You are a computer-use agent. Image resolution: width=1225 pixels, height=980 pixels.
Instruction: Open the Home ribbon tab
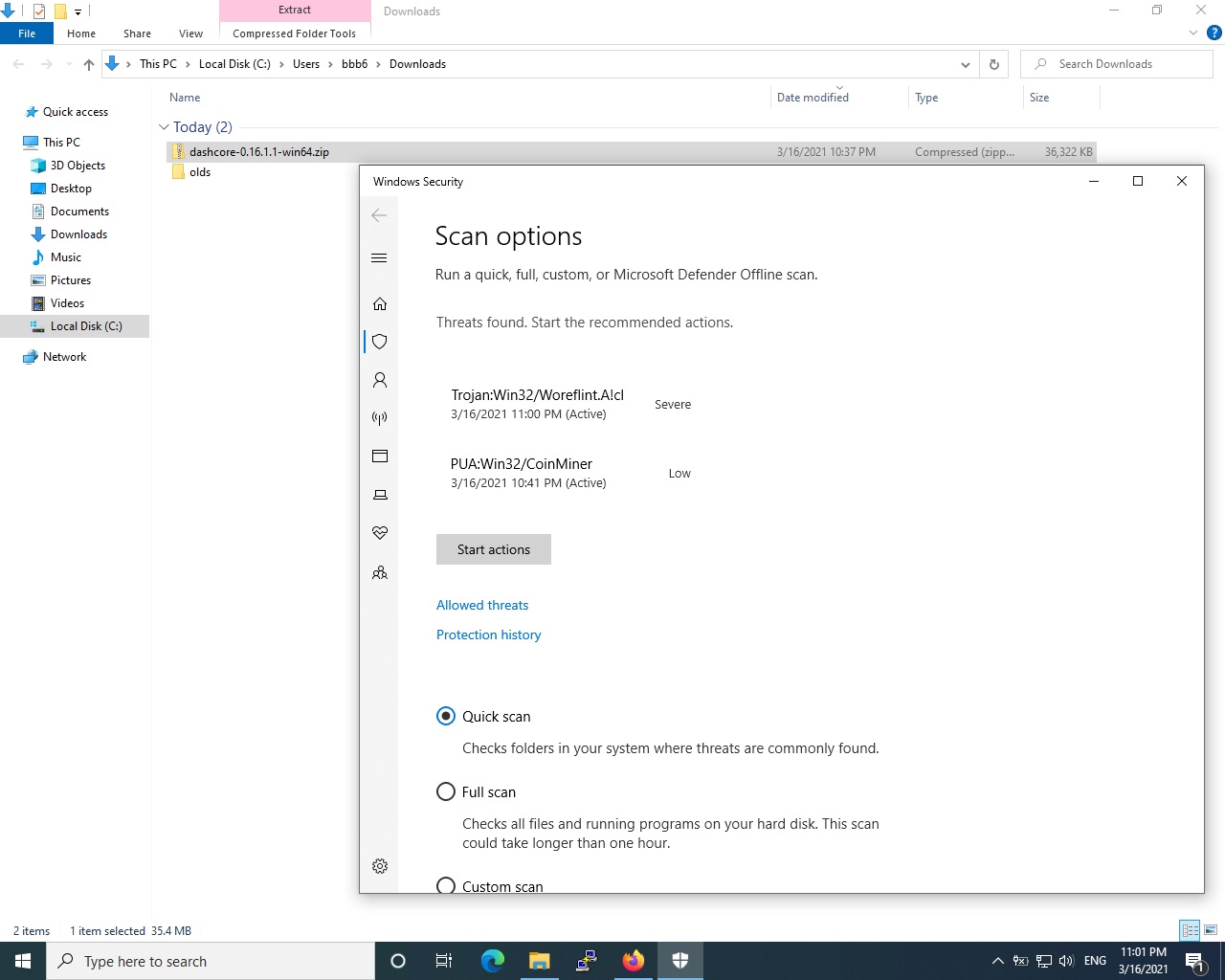(x=81, y=33)
